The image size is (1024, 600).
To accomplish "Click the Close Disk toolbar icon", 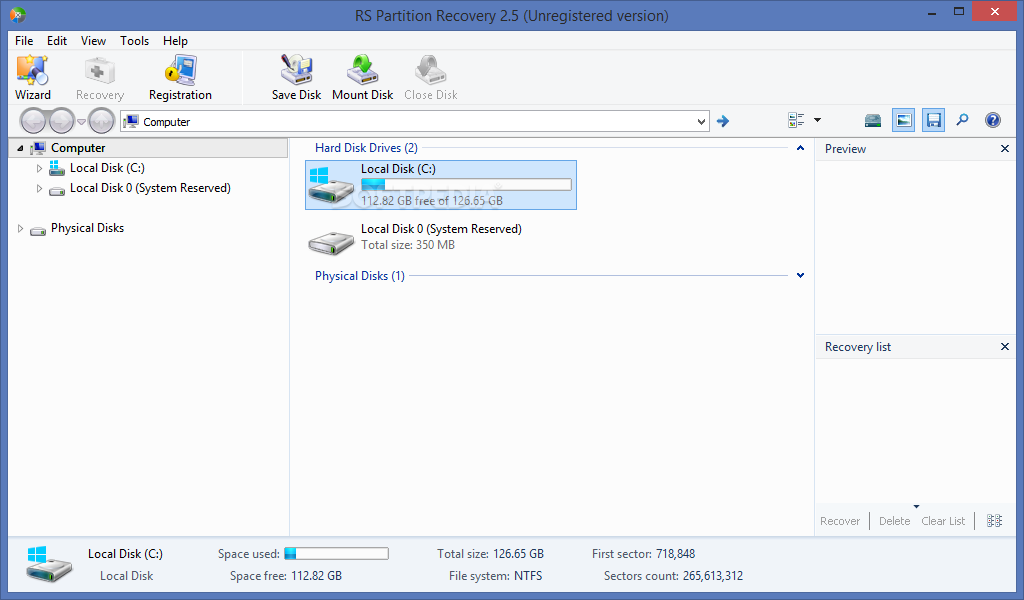I will 430,77.
